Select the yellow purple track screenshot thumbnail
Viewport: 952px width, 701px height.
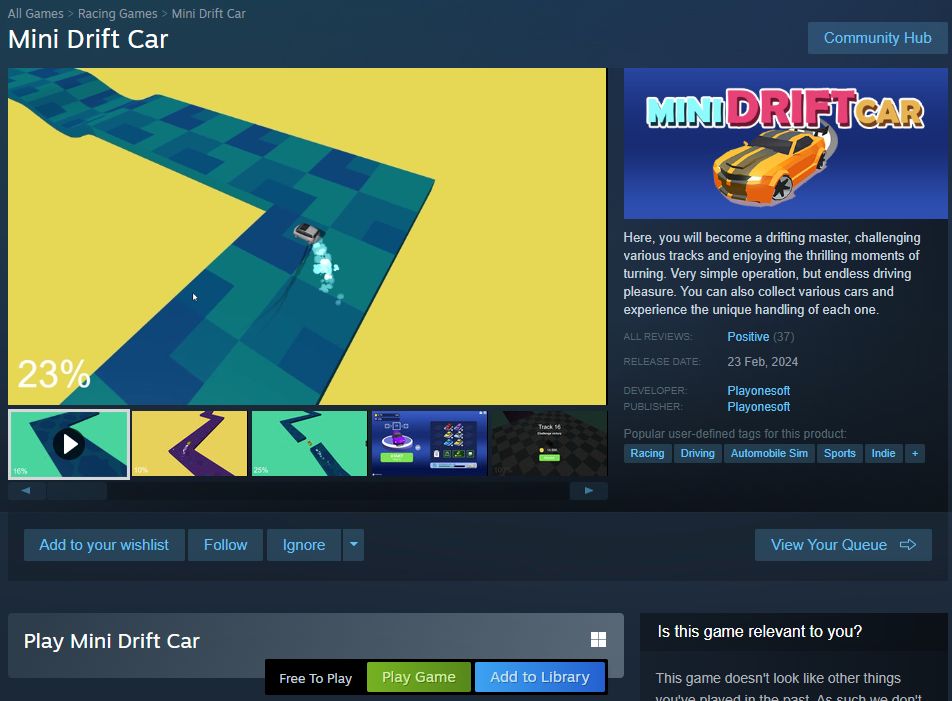(189, 444)
